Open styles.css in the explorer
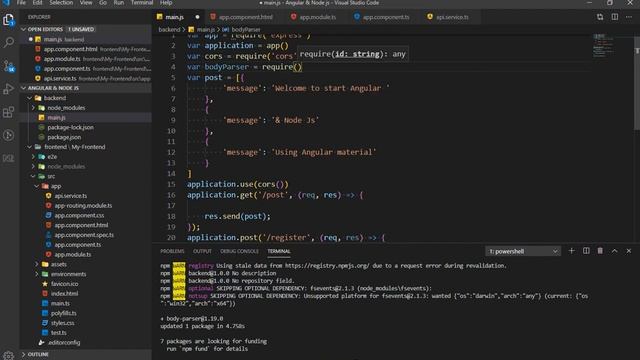Image resolution: width=640 pixels, height=360 pixels. click(86, 323)
